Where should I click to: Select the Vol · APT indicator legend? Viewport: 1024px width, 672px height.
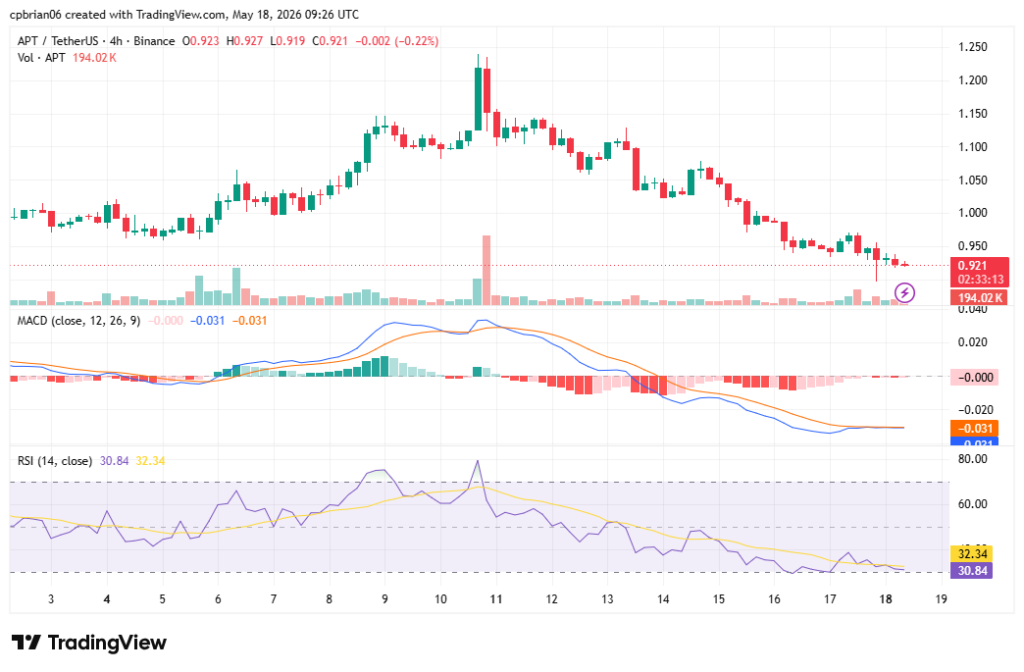coord(41,58)
